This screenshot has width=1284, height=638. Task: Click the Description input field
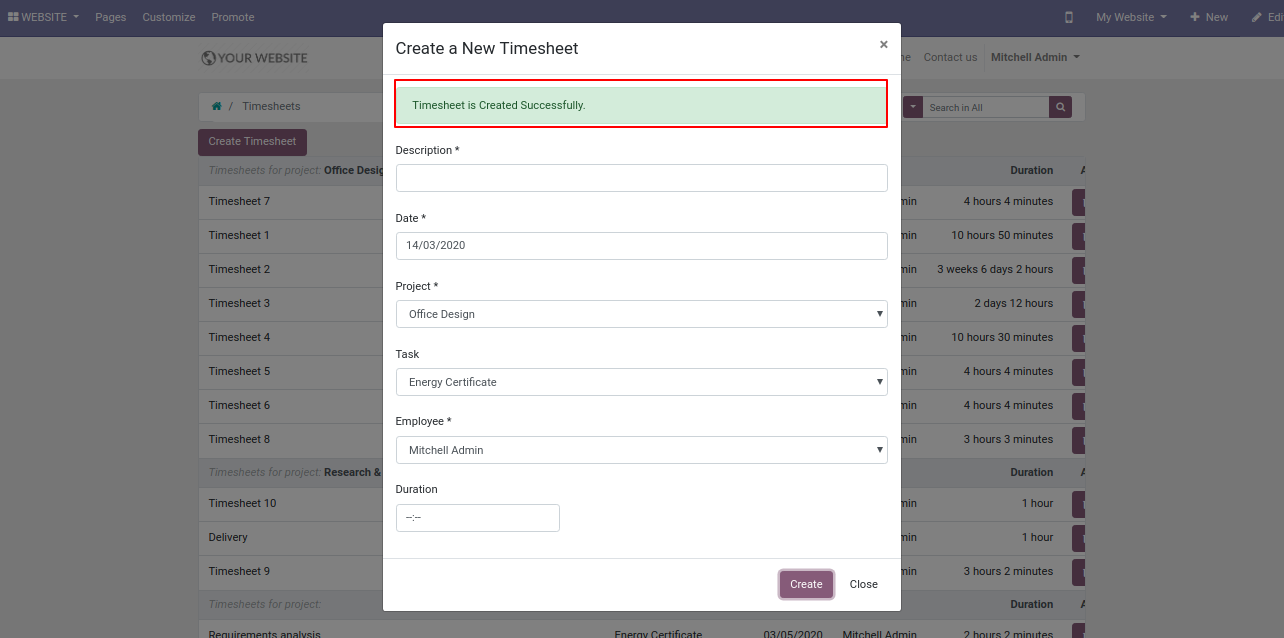(x=642, y=178)
